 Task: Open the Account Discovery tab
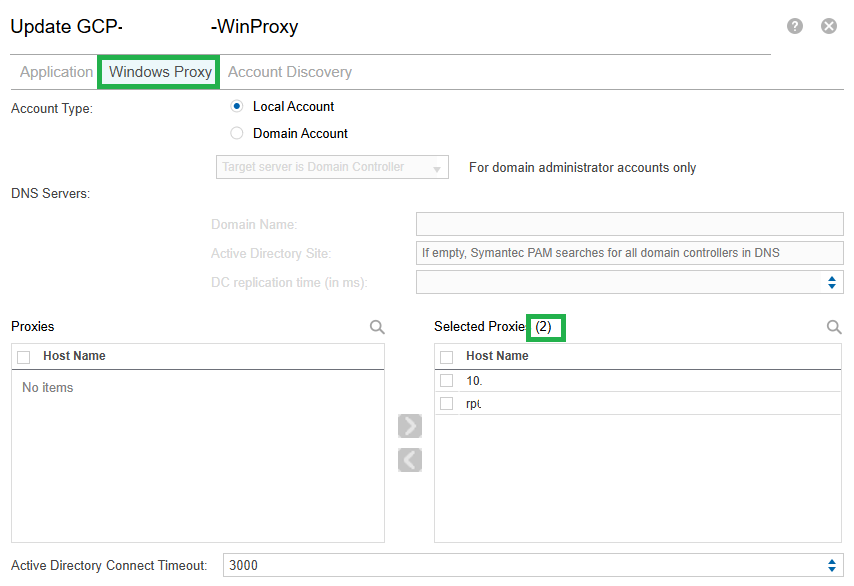coord(290,72)
